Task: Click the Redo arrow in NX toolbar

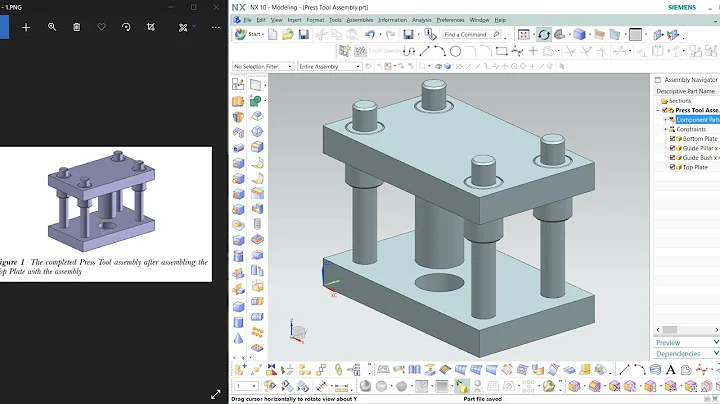Action: [x=390, y=34]
